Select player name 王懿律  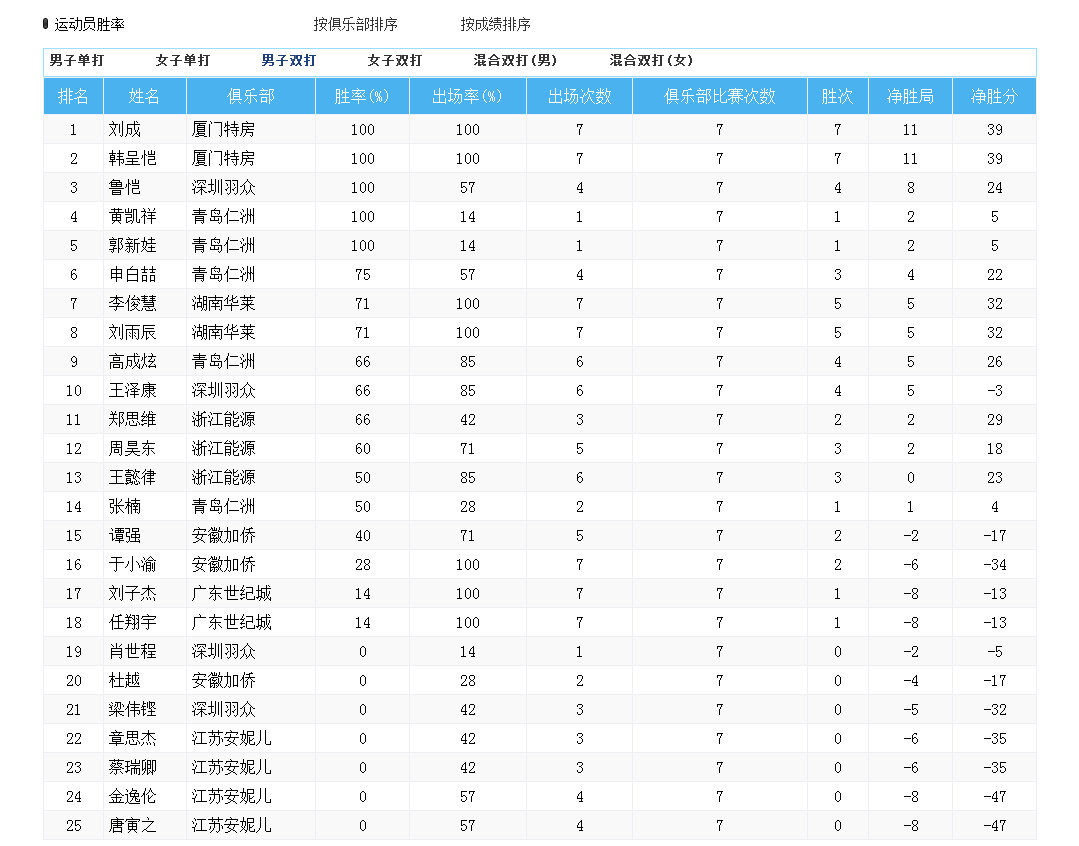click(132, 477)
